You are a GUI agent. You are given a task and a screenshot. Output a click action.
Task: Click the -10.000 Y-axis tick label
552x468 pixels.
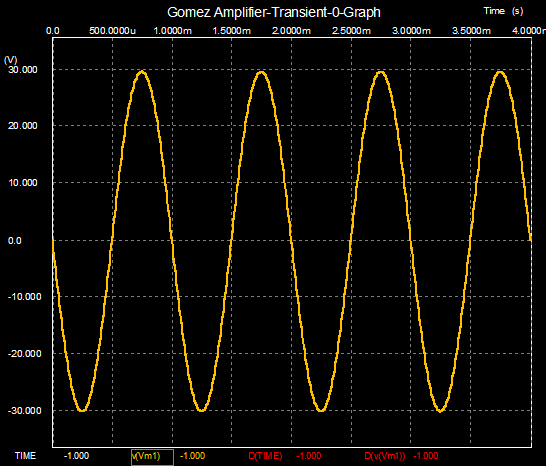click(x=25, y=297)
